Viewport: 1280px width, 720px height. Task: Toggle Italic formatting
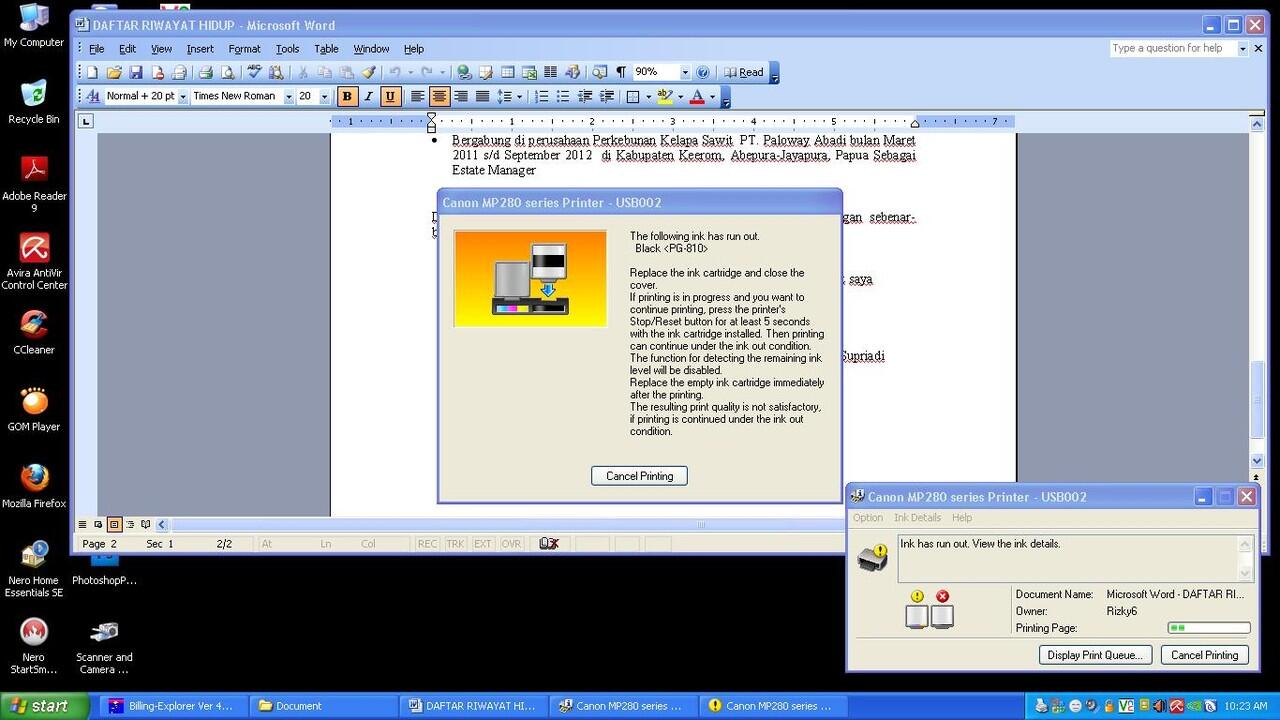click(x=369, y=96)
